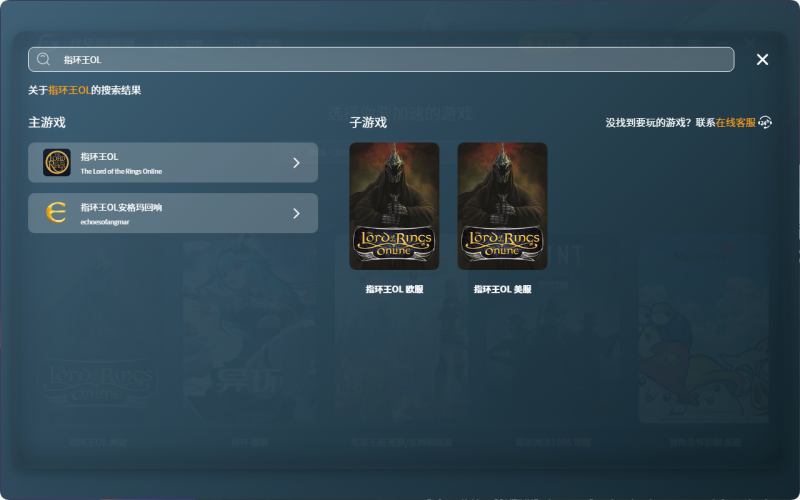Expand the 指环王OL row chevron
Image resolution: width=800 pixels, height=500 pixels.
(x=296, y=162)
